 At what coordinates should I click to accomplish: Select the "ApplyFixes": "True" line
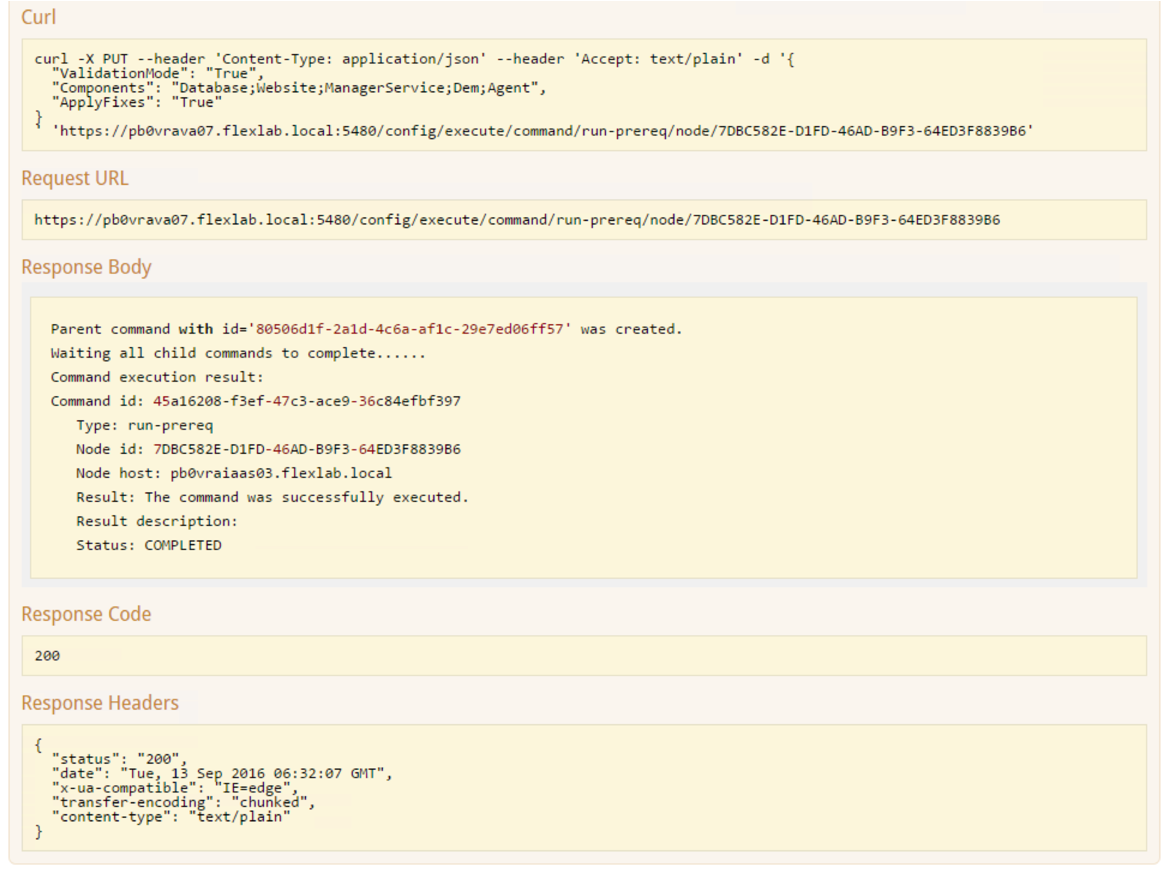click(137, 102)
